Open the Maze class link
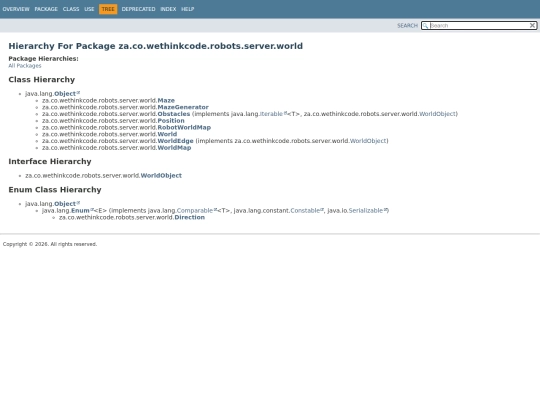The width and height of the screenshot is (540, 405). [x=166, y=101]
